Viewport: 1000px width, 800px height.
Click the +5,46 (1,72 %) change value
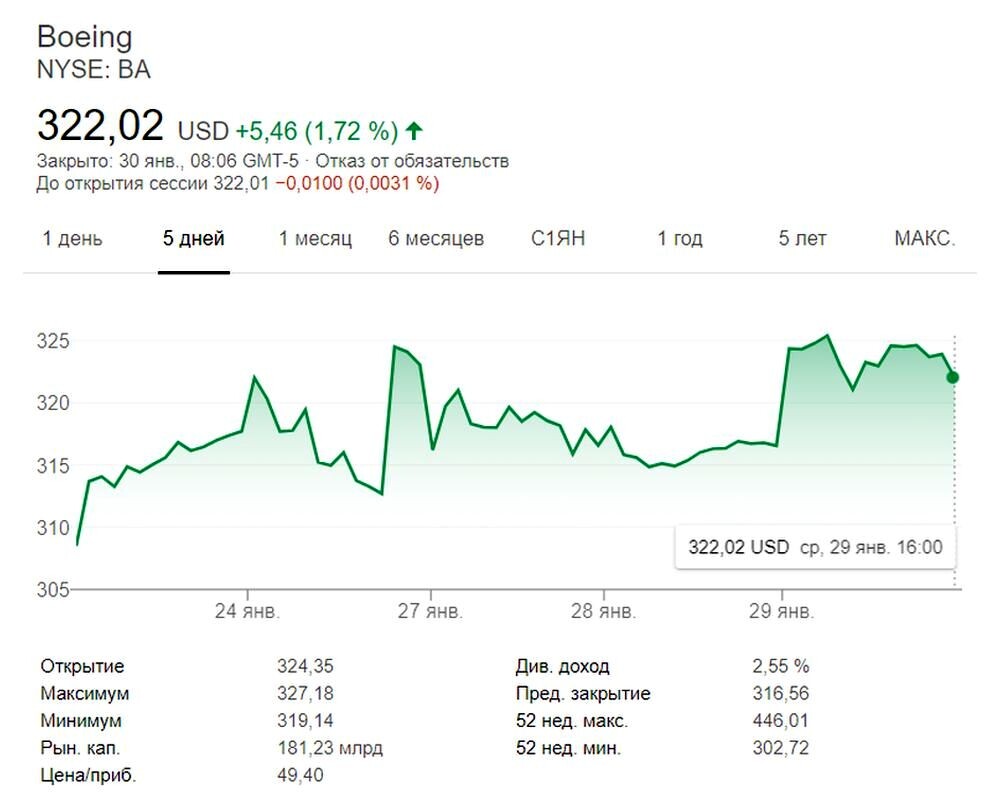(317, 131)
